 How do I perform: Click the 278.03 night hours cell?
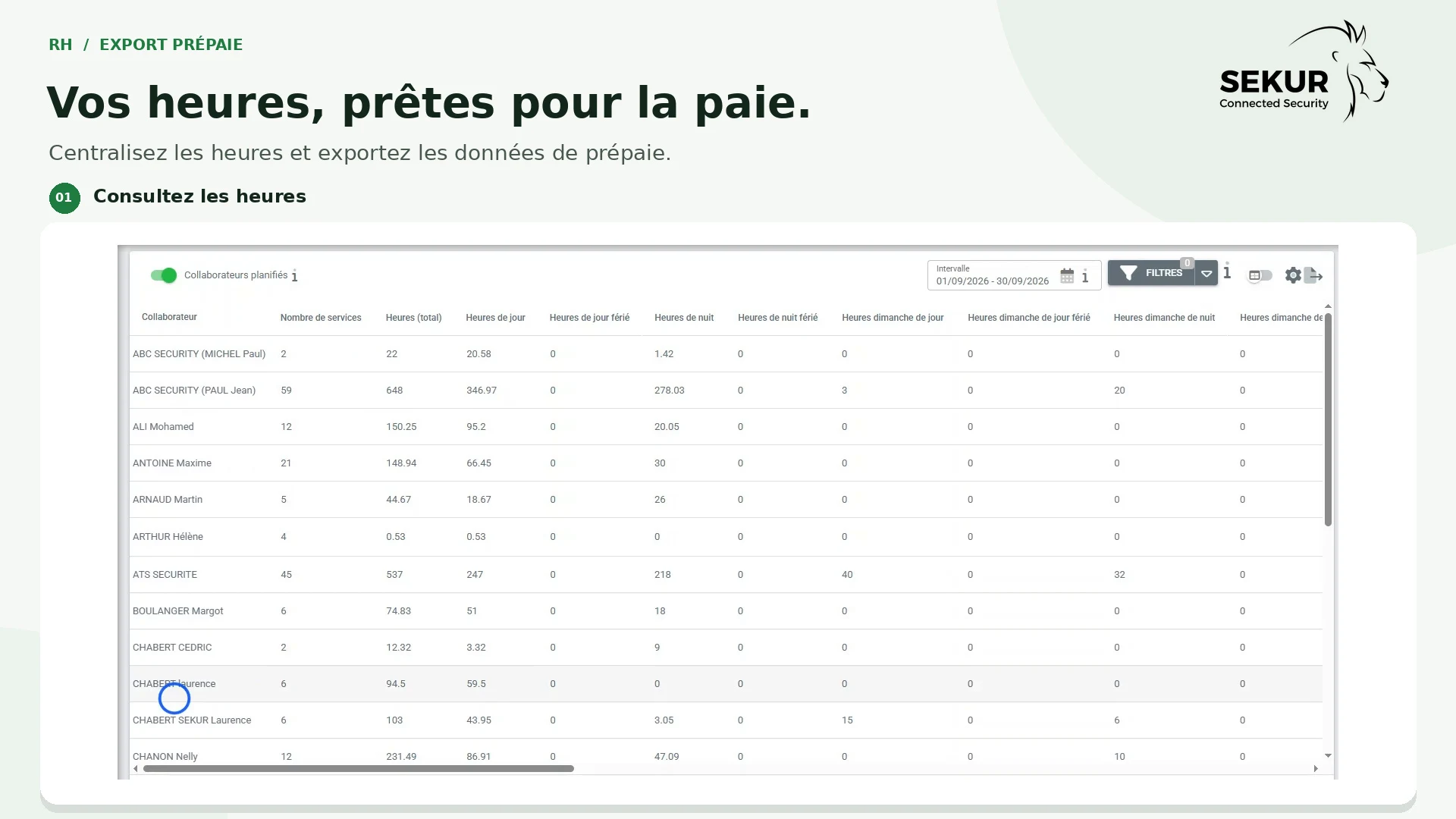pyautogui.click(x=669, y=391)
